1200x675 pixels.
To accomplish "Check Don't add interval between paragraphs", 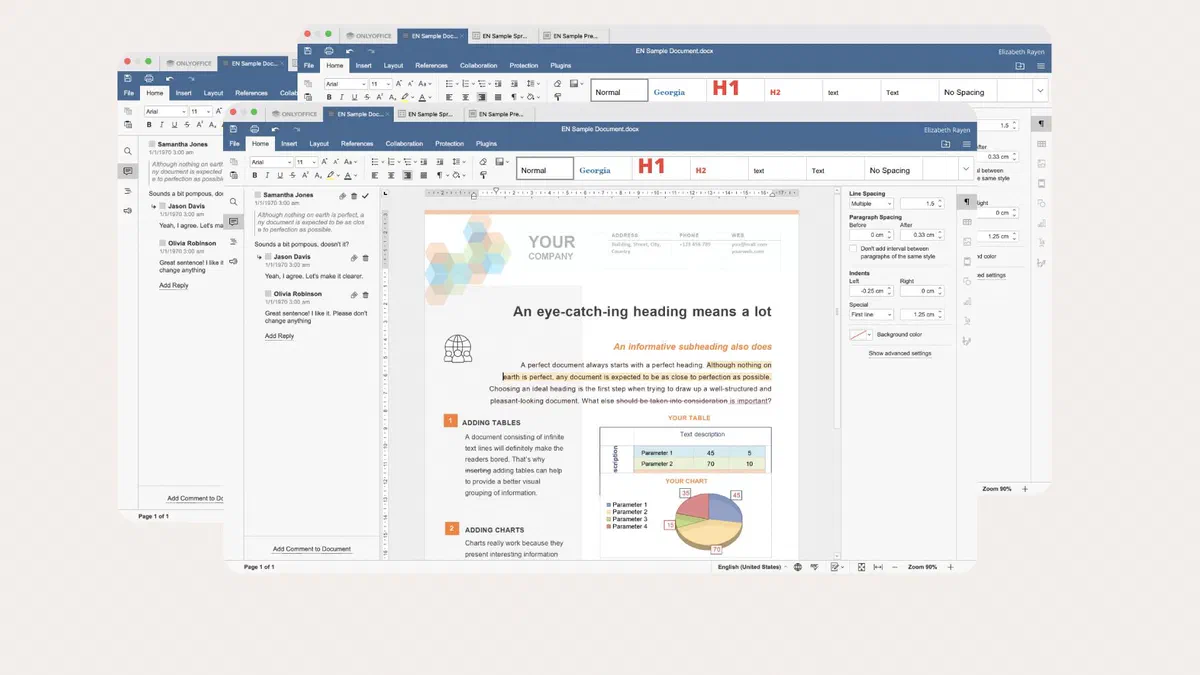I will coord(853,248).
